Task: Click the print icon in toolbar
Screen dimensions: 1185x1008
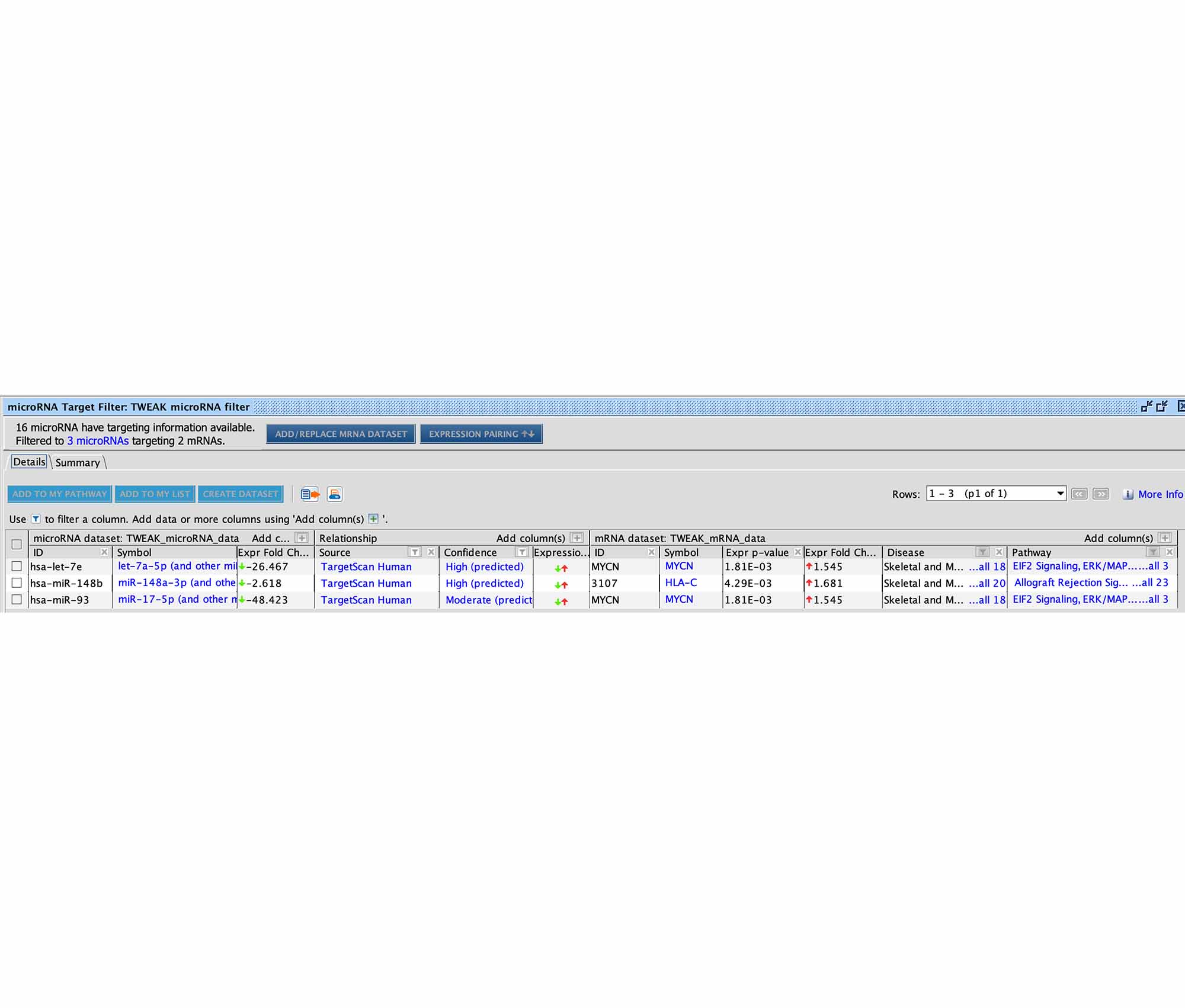Action: pos(335,494)
